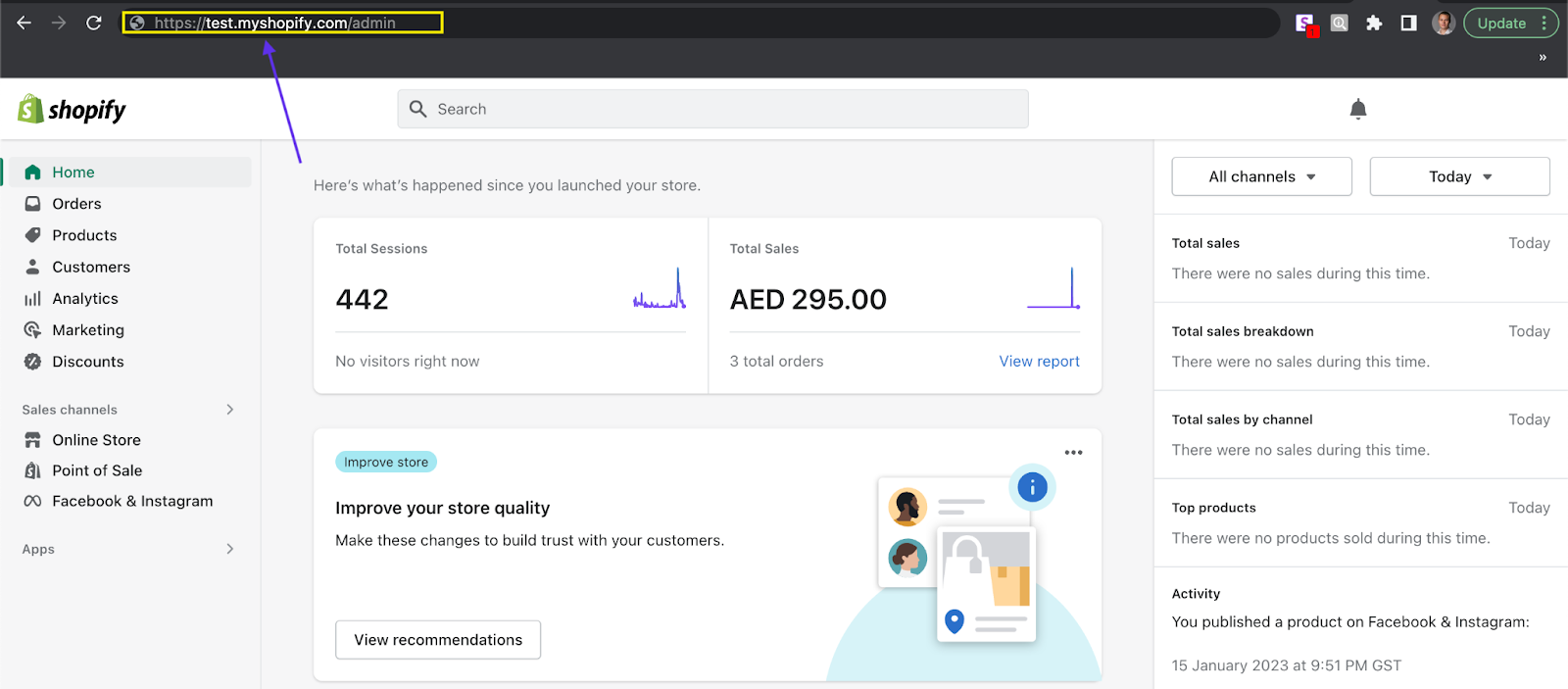Toggle the browser side panel icon

pyautogui.click(x=1408, y=23)
